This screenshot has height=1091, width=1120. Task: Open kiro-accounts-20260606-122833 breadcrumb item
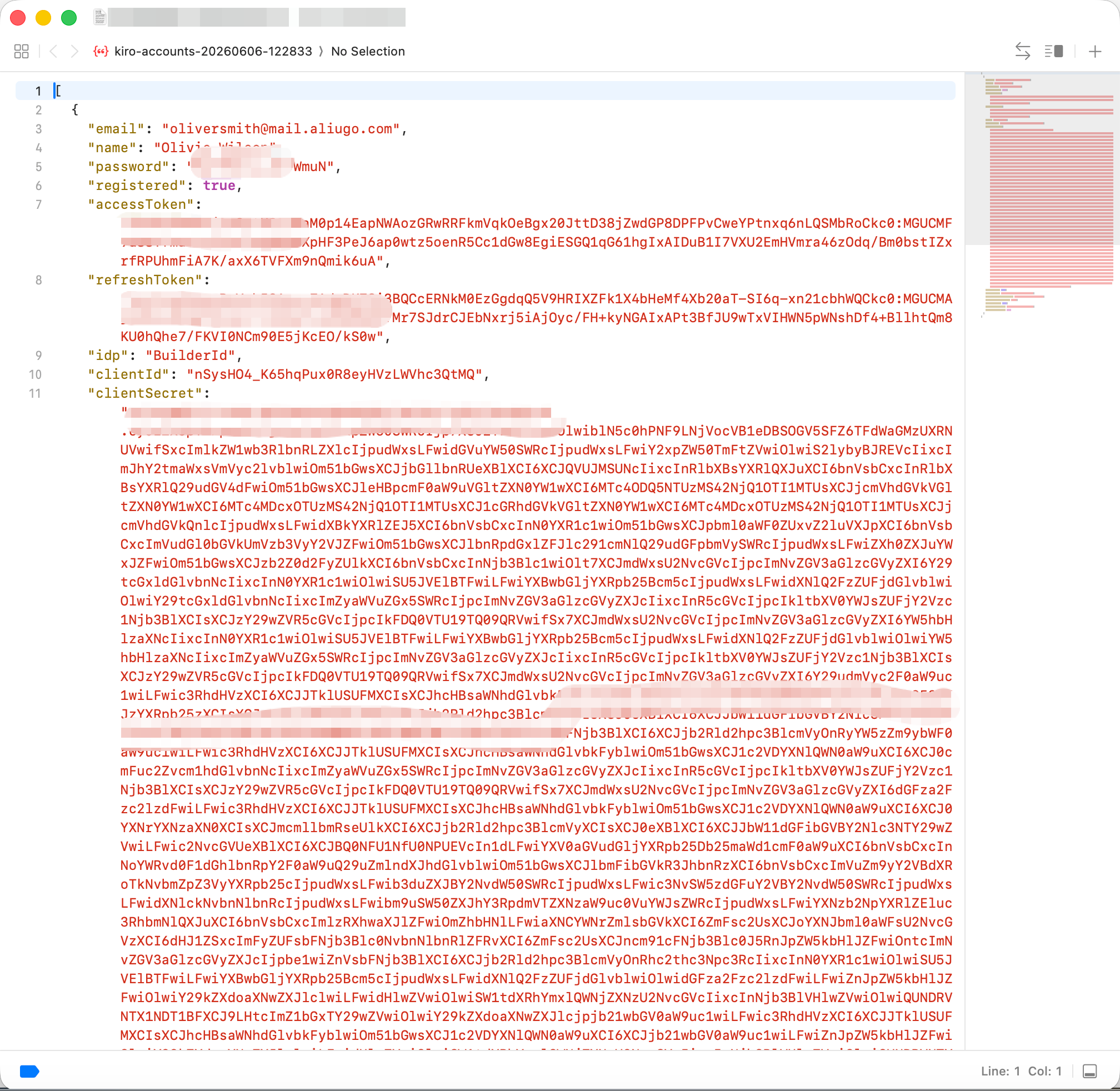(213, 51)
